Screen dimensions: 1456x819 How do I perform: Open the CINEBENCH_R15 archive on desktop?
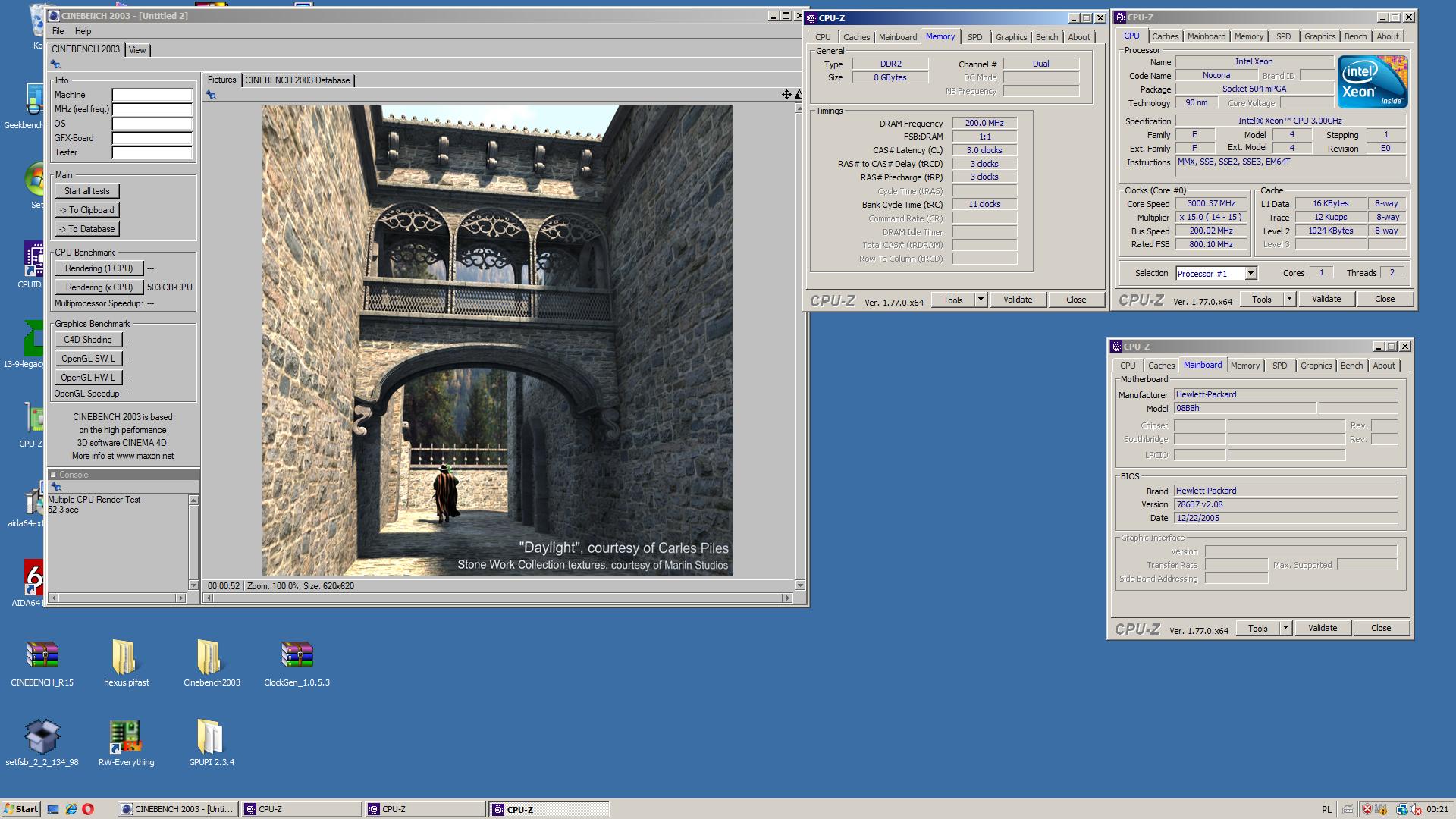42,656
